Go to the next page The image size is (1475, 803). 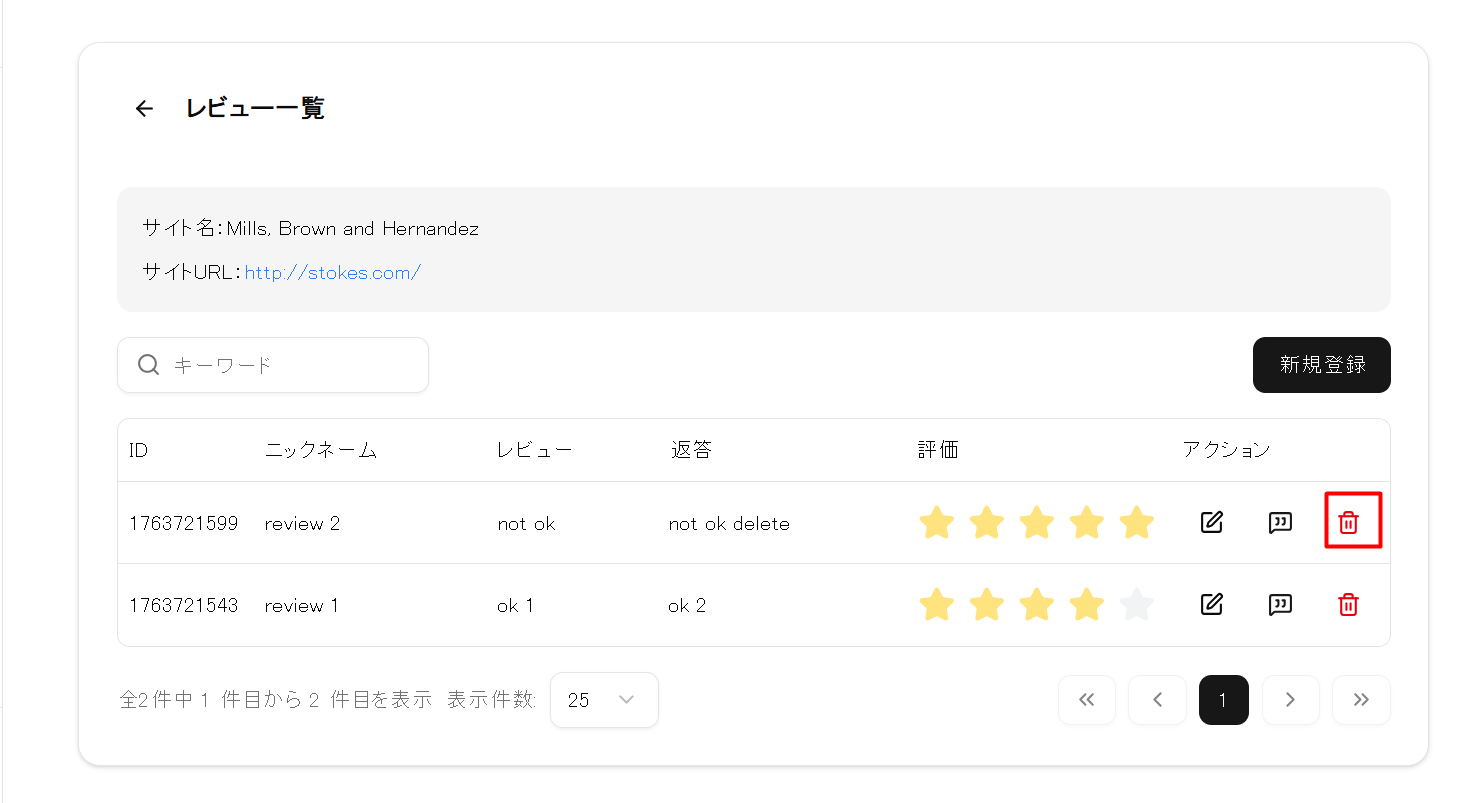[1290, 700]
